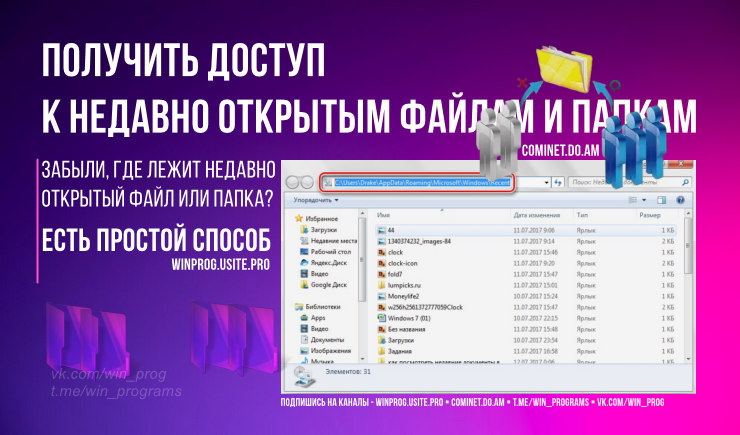Sort by the Размер column header

click(x=650, y=214)
